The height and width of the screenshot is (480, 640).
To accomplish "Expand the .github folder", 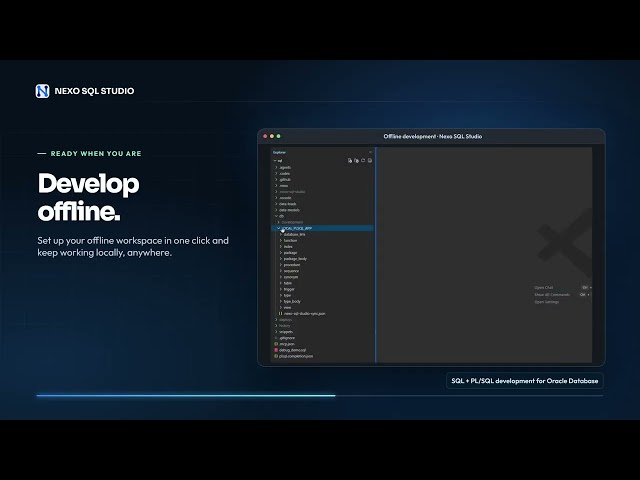I will pos(283,180).
